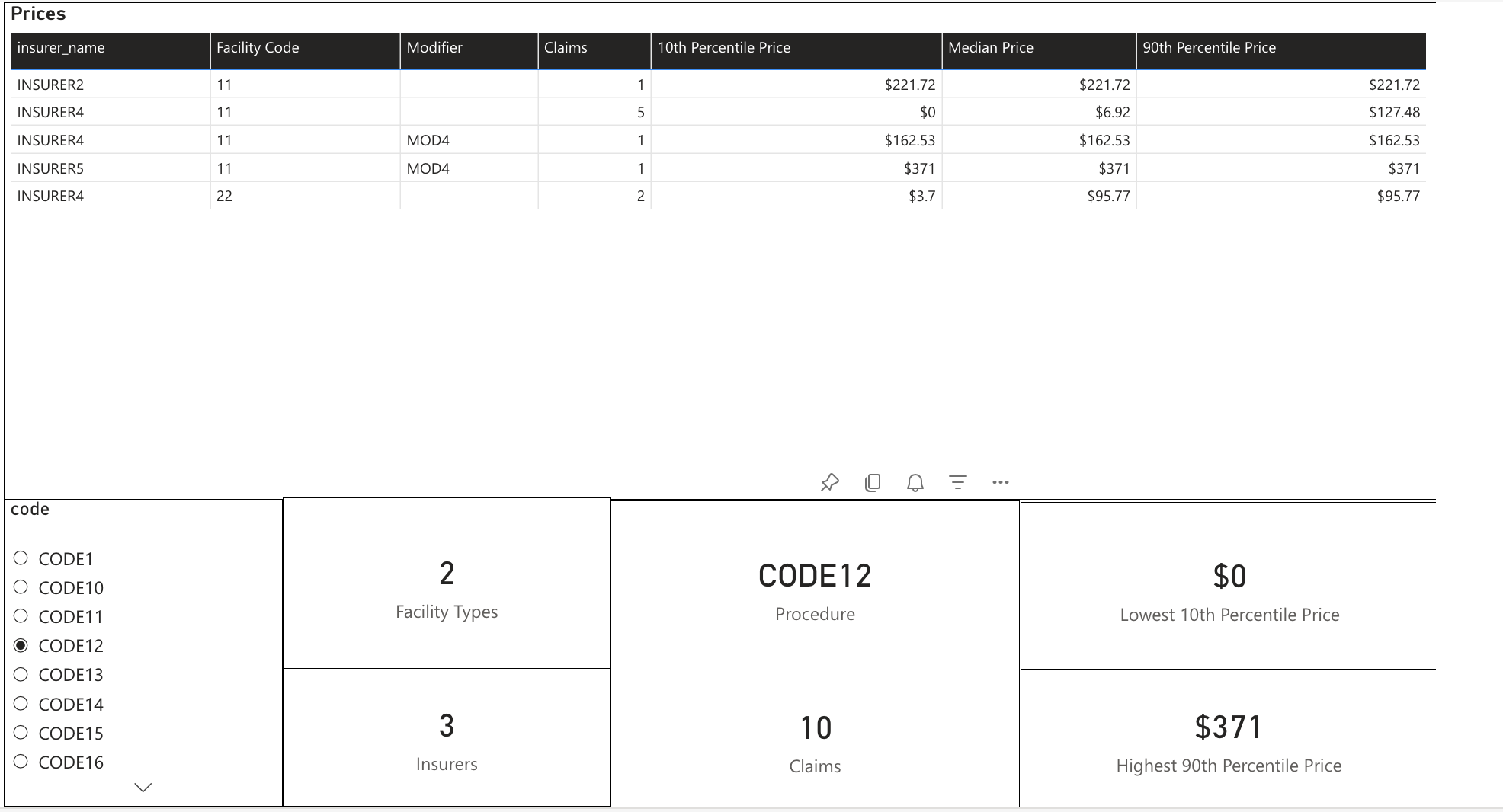
Task: Select the INSURER2 row in the table
Action: pyautogui.click(x=51, y=85)
